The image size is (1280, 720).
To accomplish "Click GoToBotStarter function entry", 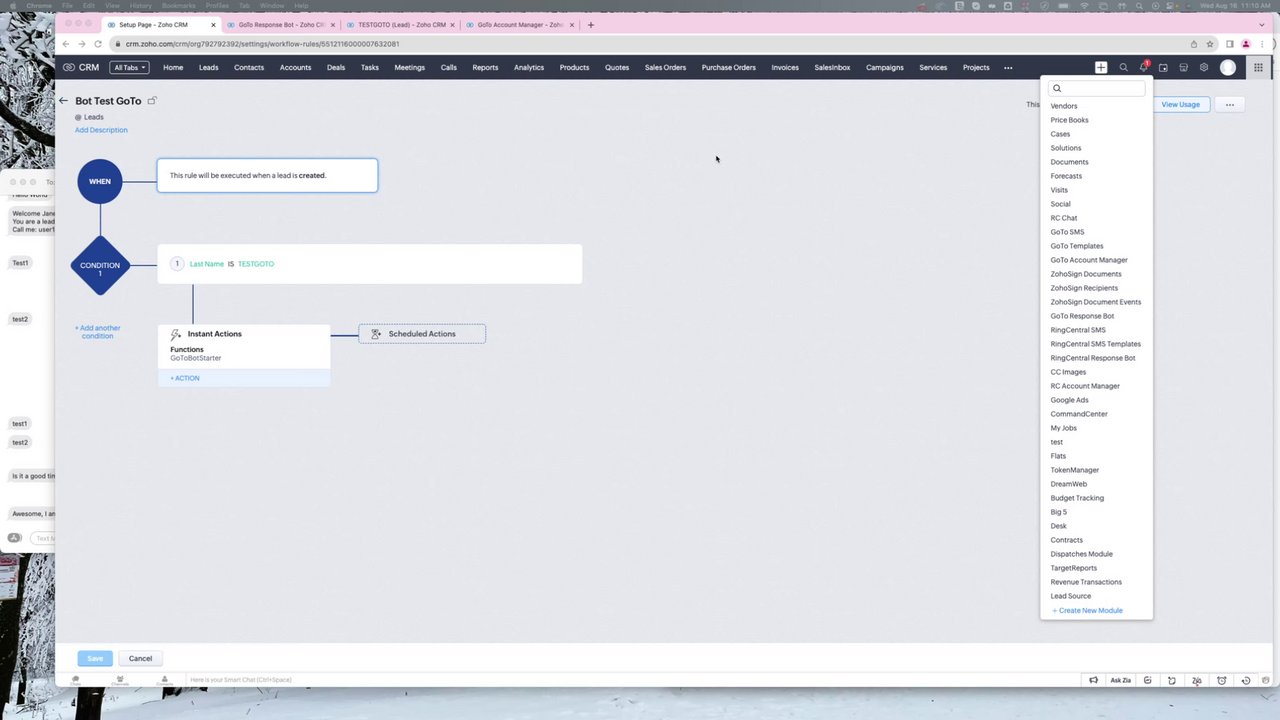I will point(196,358).
